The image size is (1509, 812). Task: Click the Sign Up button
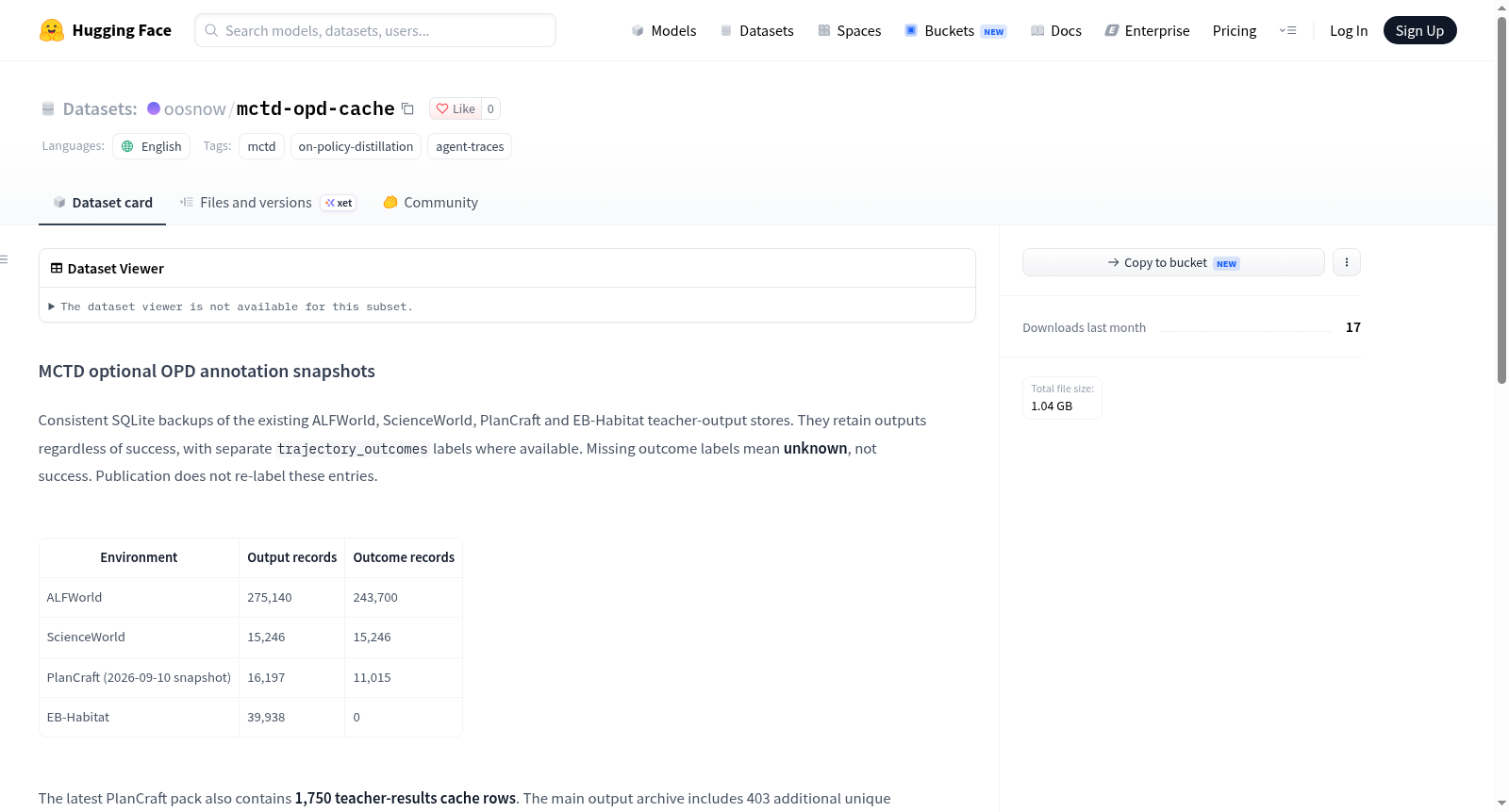(1419, 30)
